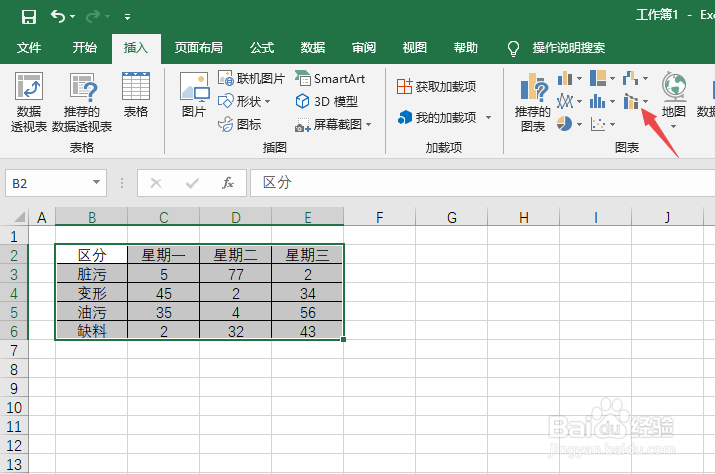Select cell with value 32
The height and width of the screenshot is (474, 715).
235,331
